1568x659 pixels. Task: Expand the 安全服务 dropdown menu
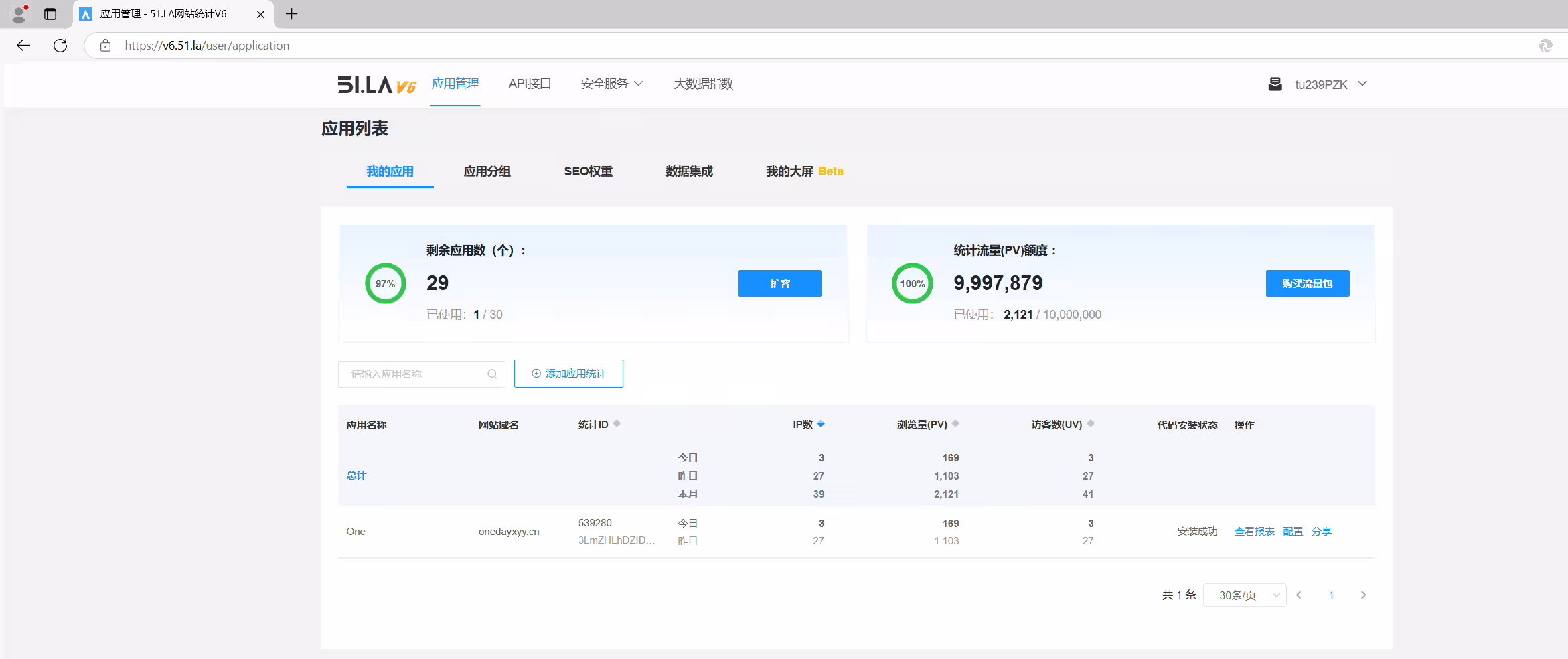tap(612, 84)
